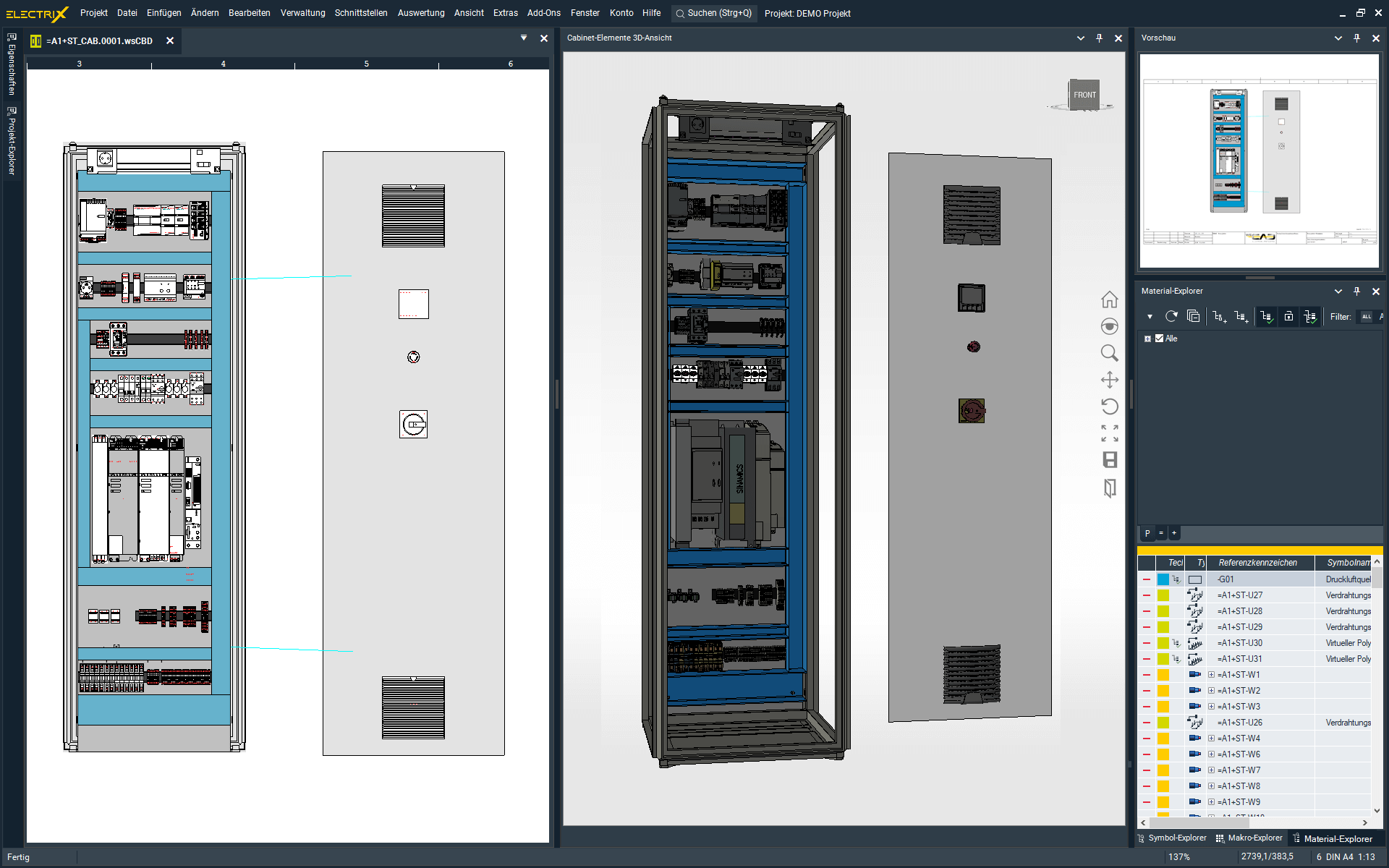Switch to the Symbol-Explorer tab
The image size is (1389, 868).
[x=1176, y=838]
